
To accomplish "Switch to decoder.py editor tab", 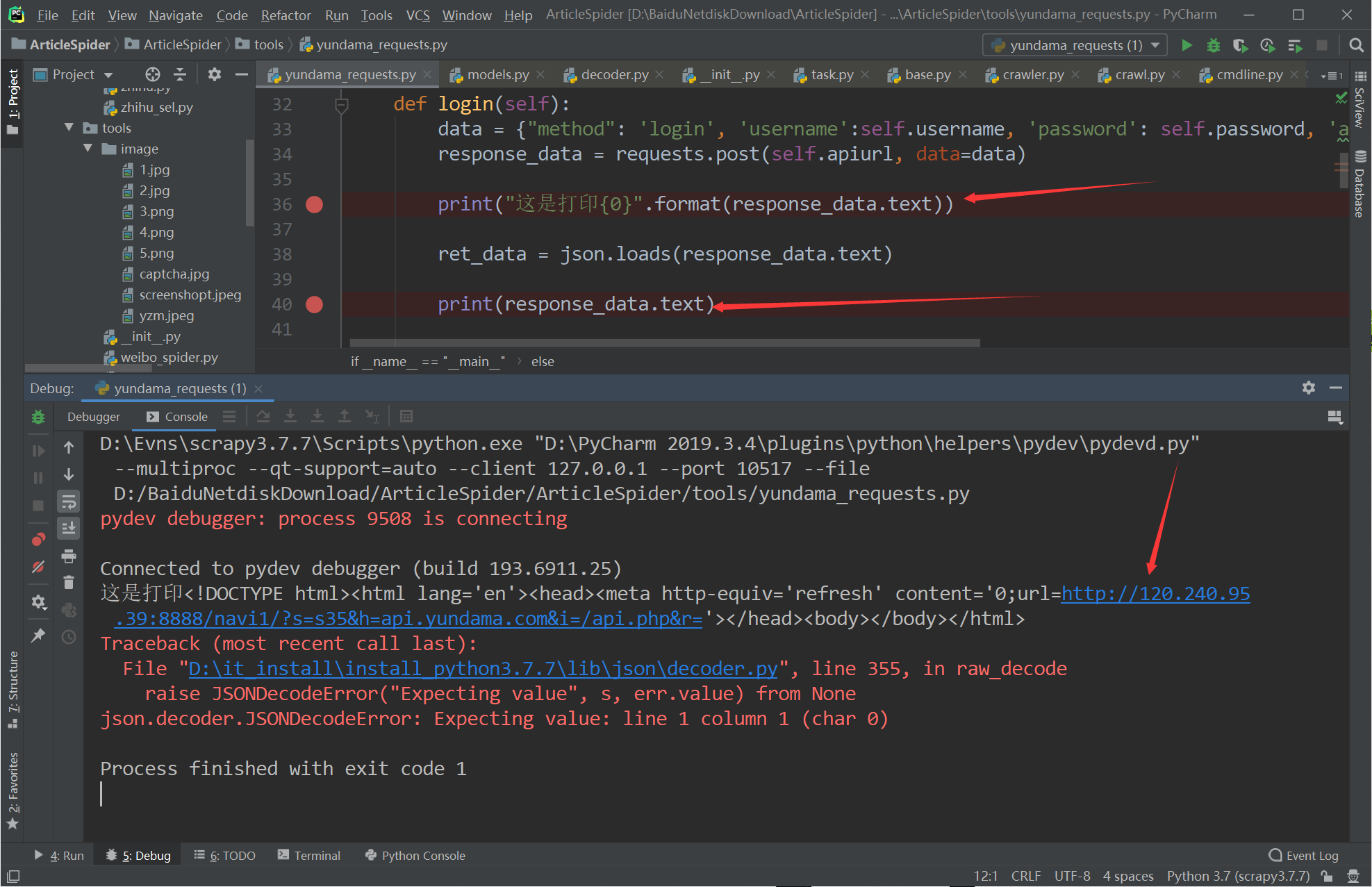I will [615, 74].
